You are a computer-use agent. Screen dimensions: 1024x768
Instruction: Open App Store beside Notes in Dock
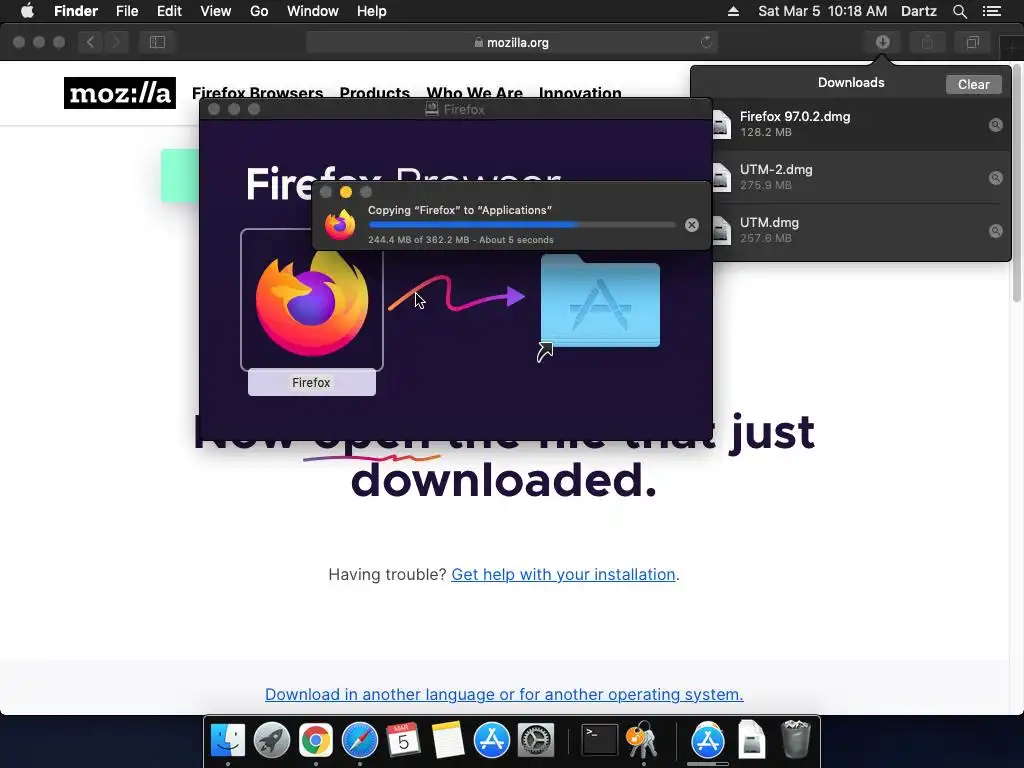click(492, 740)
